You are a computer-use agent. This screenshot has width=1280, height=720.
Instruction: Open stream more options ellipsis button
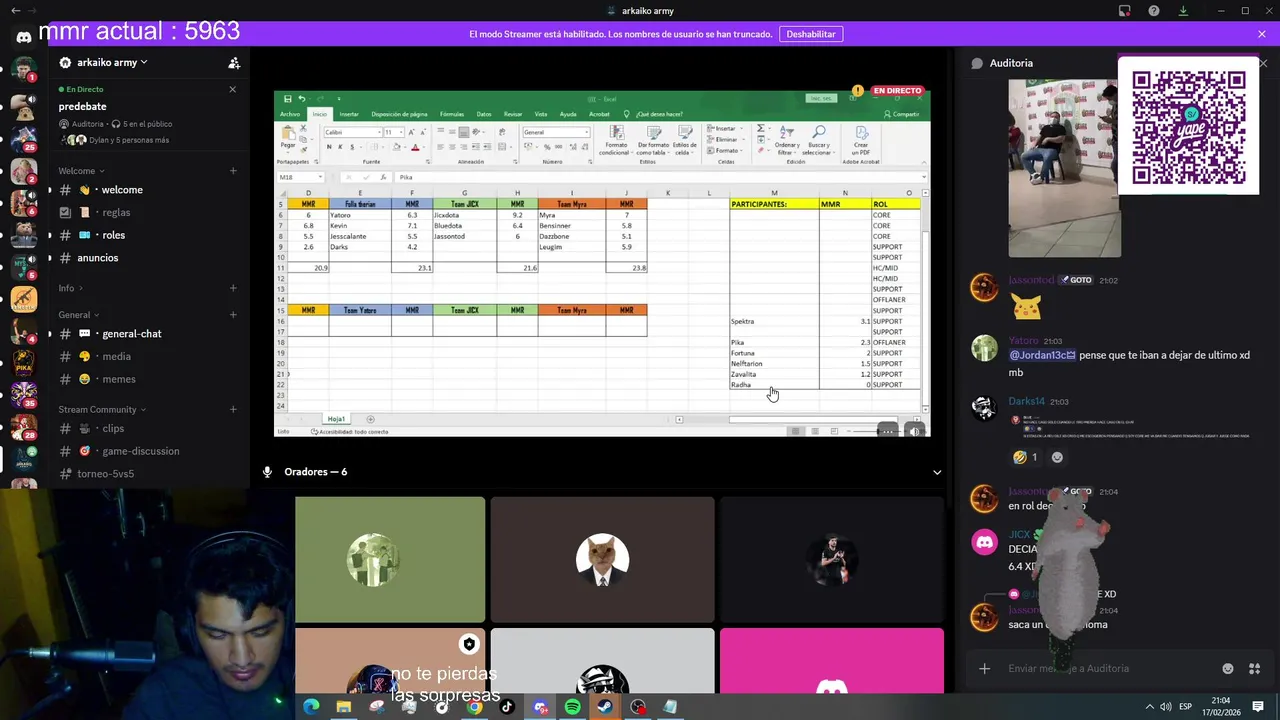tap(887, 431)
